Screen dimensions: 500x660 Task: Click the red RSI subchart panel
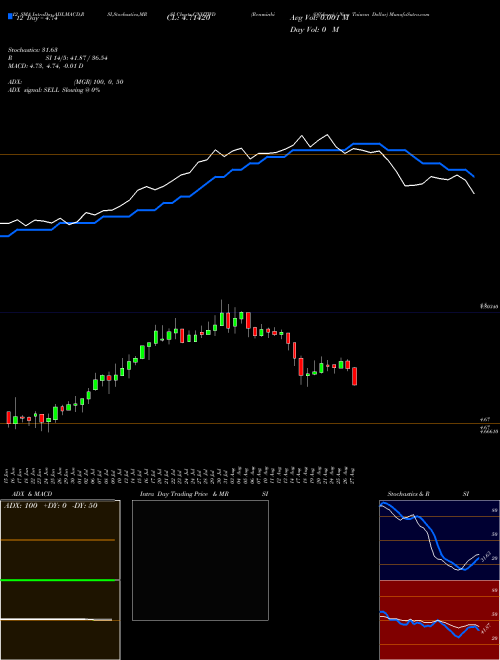click(x=439, y=620)
